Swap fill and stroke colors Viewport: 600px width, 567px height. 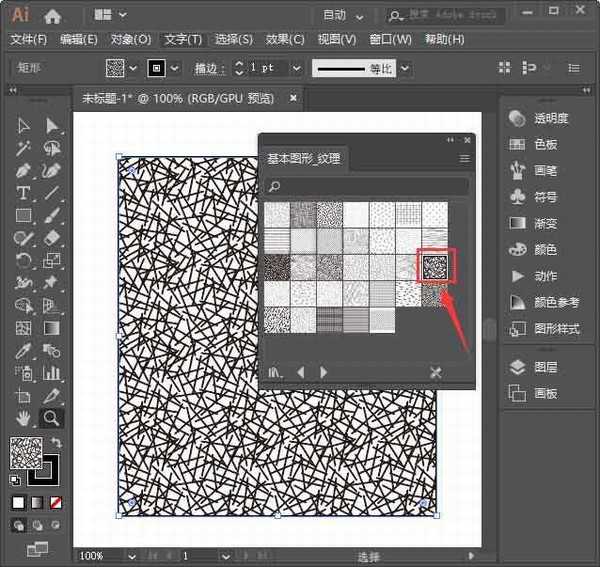point(57,444)
